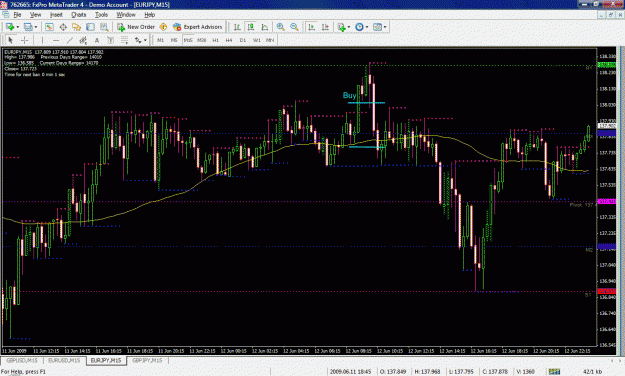Select the horizontal line drawing tool
This screenshot has width=625, height=376.
click(x=56, y=40)
